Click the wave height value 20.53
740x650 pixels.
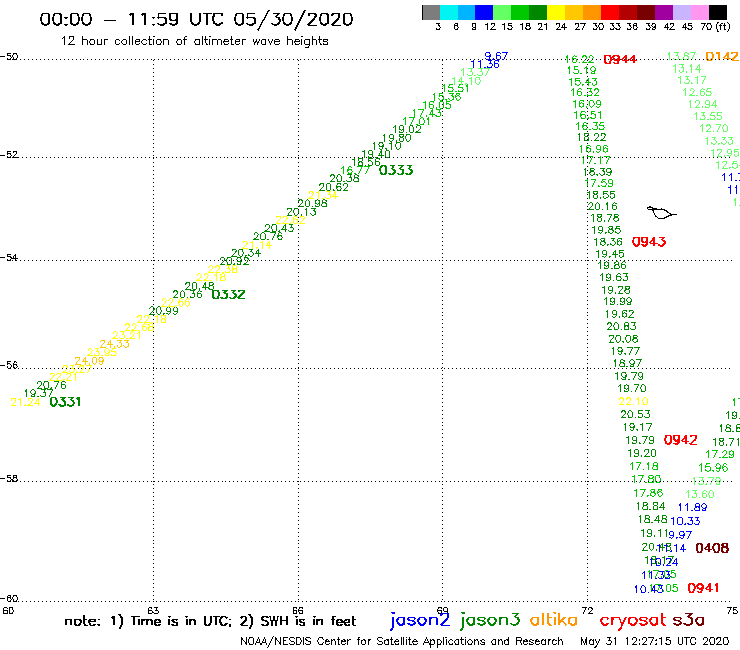click(x=636, y=414)
